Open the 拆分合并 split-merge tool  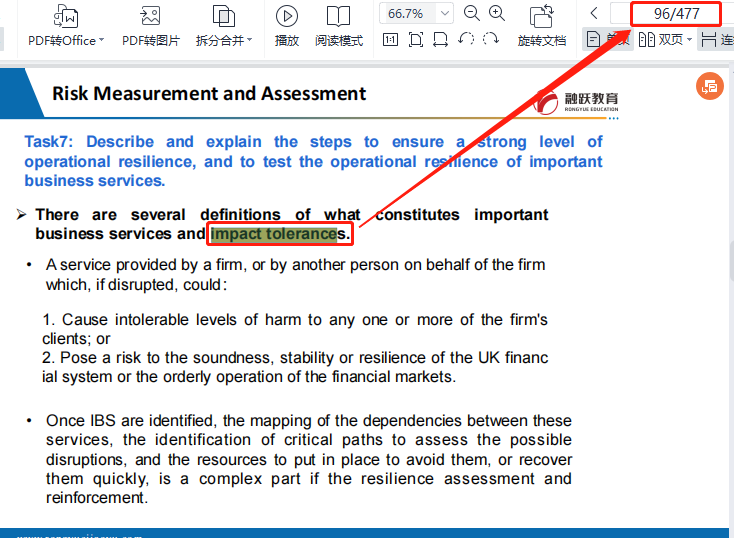click(x=223, y=16)
